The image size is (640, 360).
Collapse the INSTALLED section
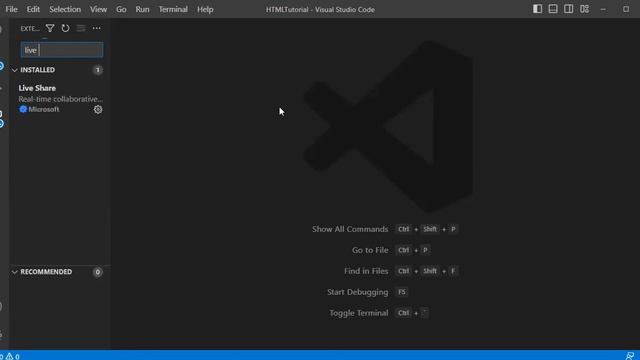tap(15, 70)
